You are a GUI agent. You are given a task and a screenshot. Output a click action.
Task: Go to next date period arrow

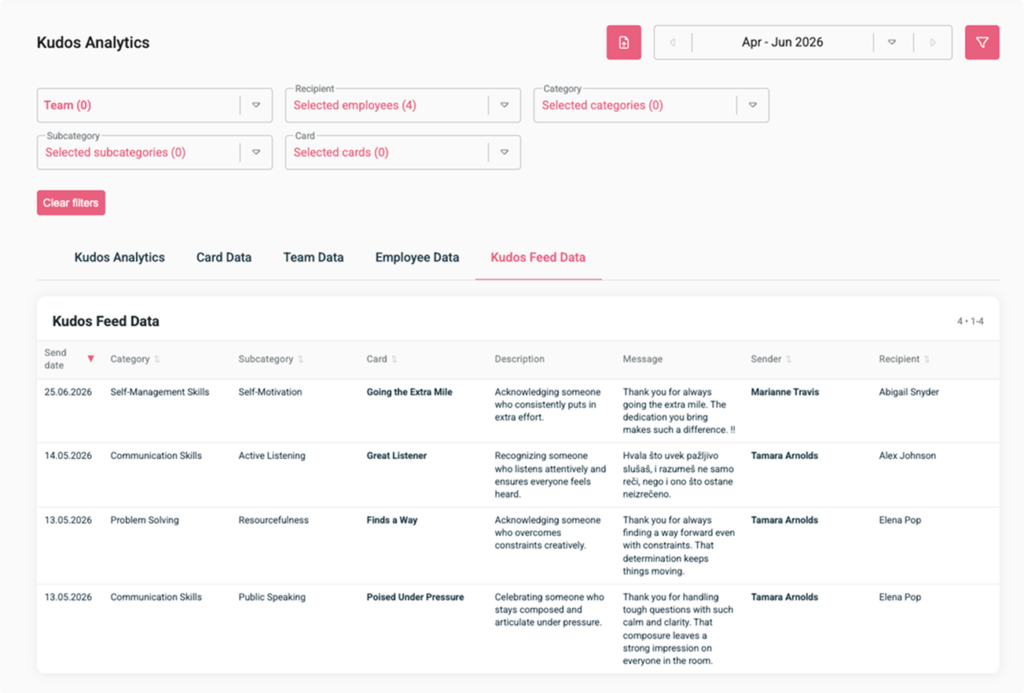tap(933, 42)
